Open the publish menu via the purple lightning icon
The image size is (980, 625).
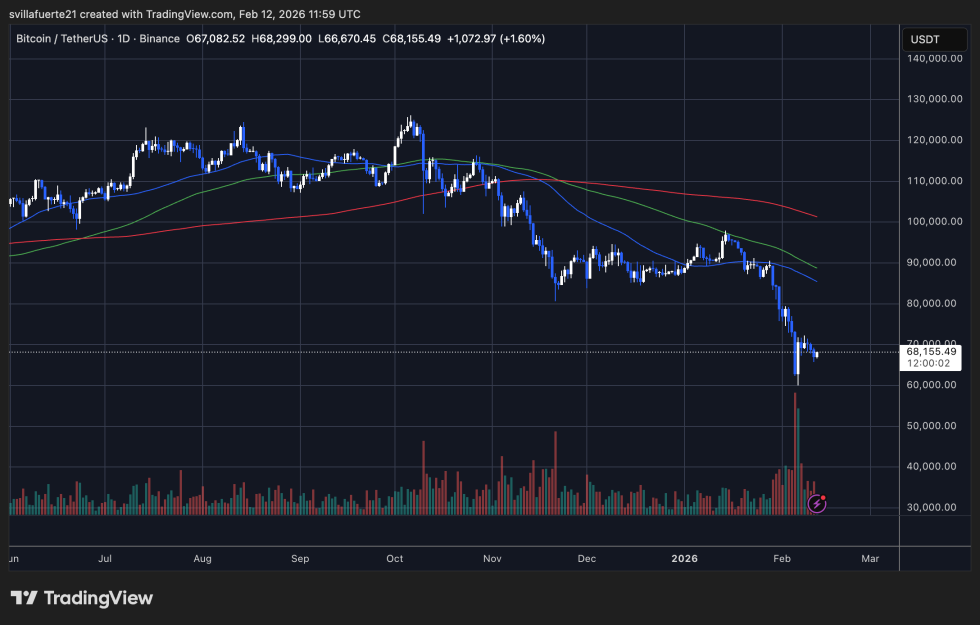pyautogui.click(x=817, y=505)
